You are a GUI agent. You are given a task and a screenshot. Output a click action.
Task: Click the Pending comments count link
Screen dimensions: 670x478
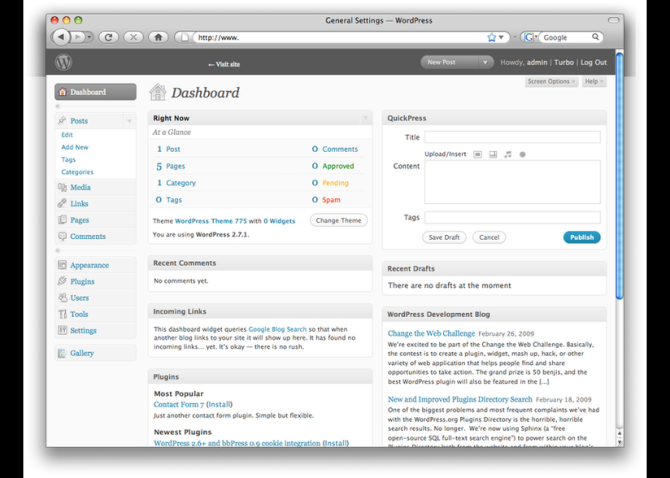pyautogui.click(x=335, y=183)
